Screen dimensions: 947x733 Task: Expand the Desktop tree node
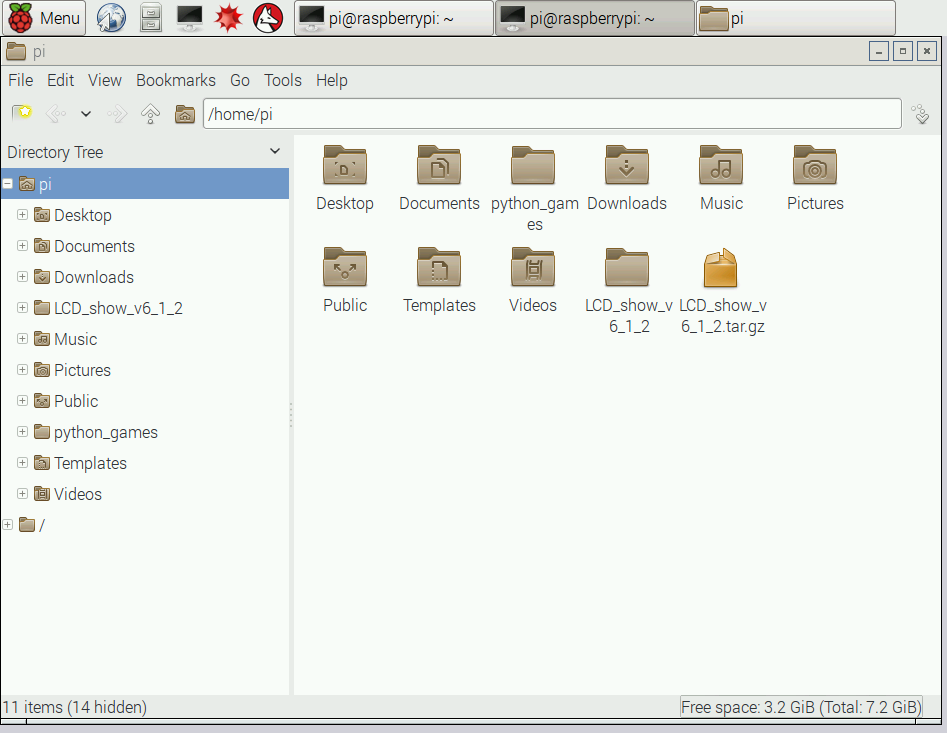22,214
